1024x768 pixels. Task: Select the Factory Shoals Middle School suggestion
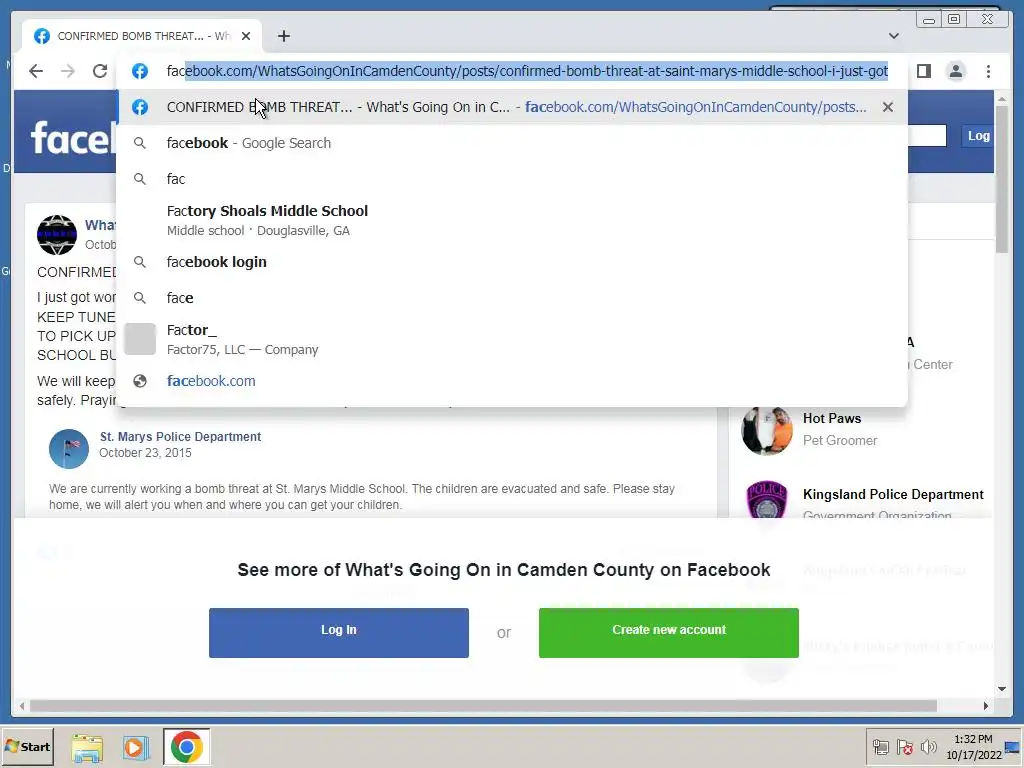(x=512, y=220)
